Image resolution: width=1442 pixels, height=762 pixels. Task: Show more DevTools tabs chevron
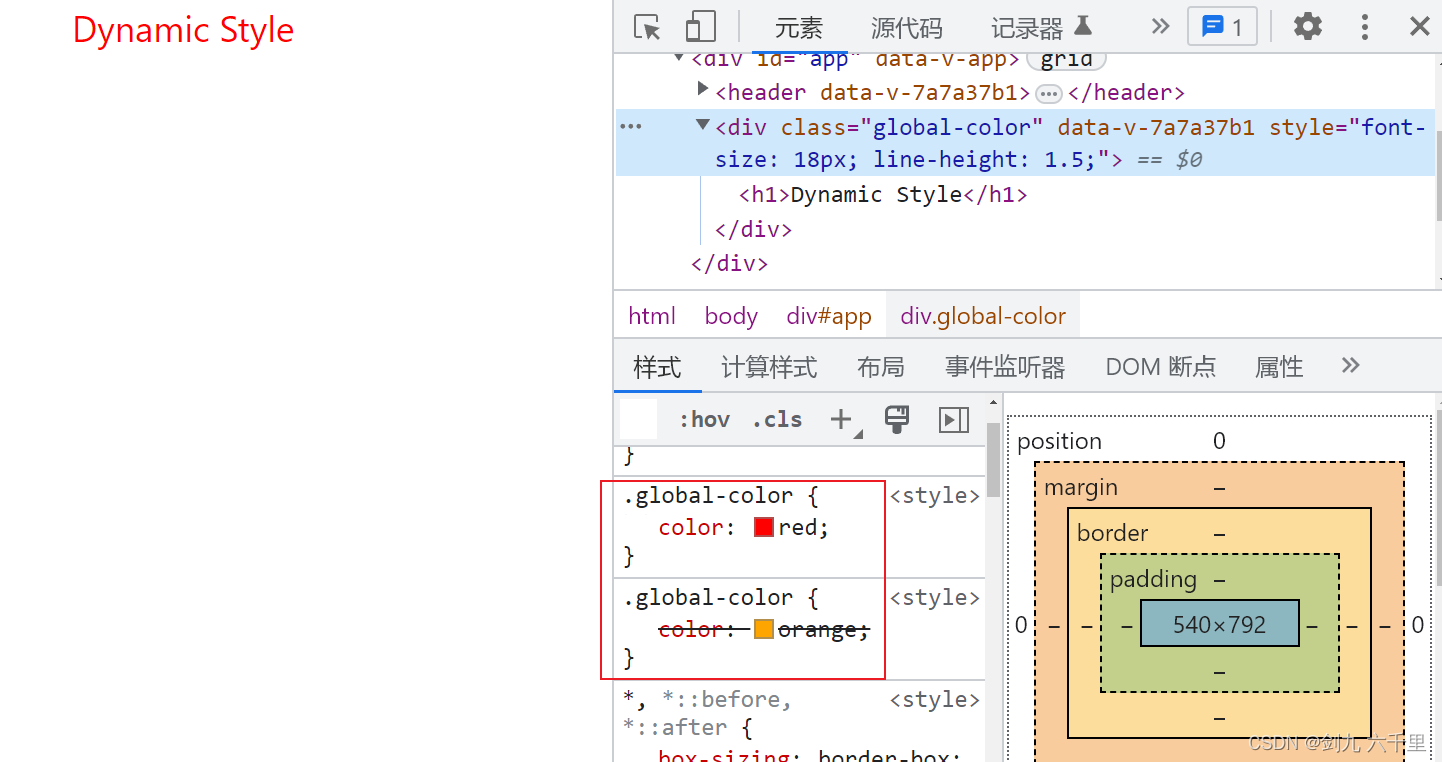[1160, 26]
